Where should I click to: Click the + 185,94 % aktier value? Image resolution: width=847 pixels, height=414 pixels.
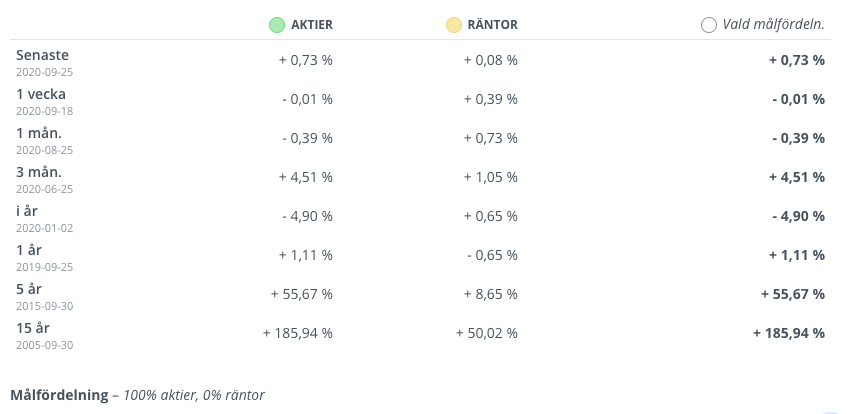[298, 333]
